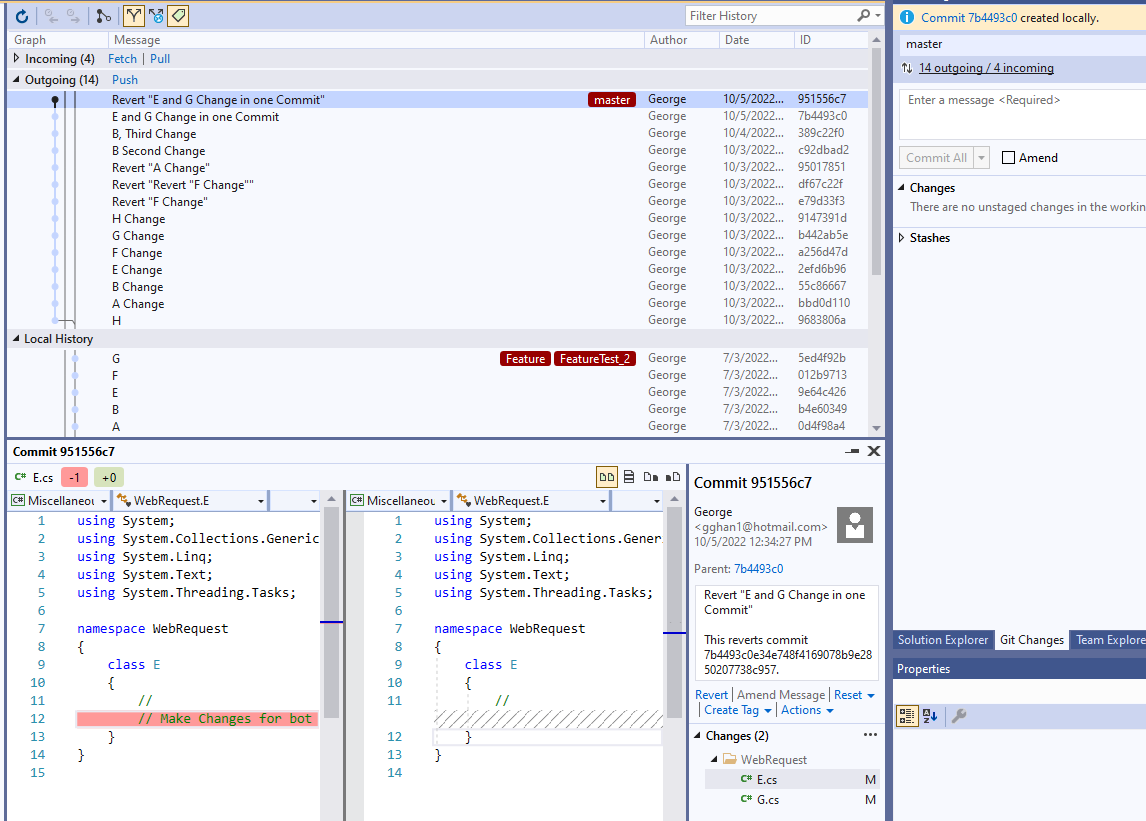1146x821 pixels.
Task: Click the Push link
Action: click(125, 80)
